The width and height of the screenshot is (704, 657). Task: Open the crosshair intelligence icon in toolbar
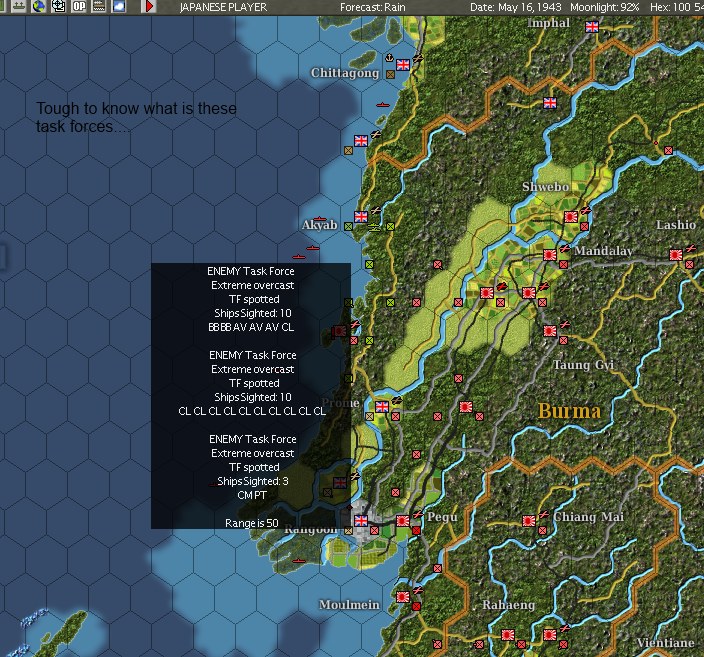pos(59,6)
